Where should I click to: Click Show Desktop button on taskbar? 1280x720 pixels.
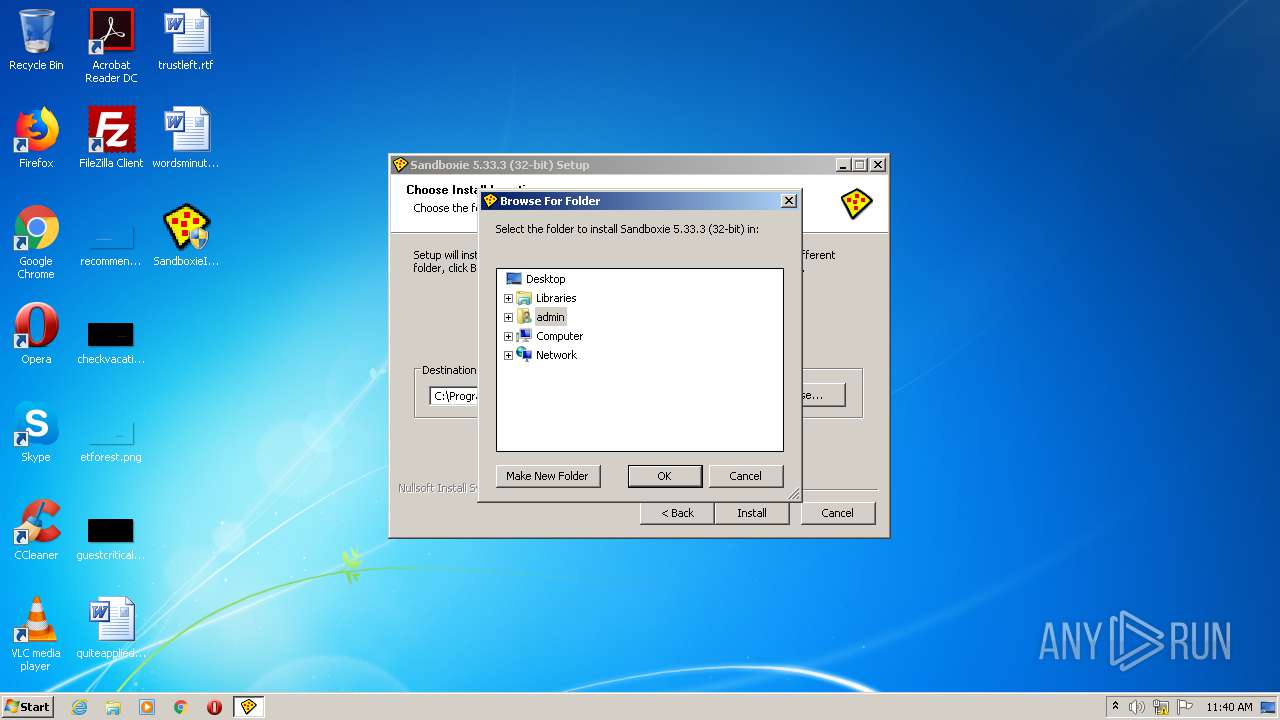(1268, 707)
